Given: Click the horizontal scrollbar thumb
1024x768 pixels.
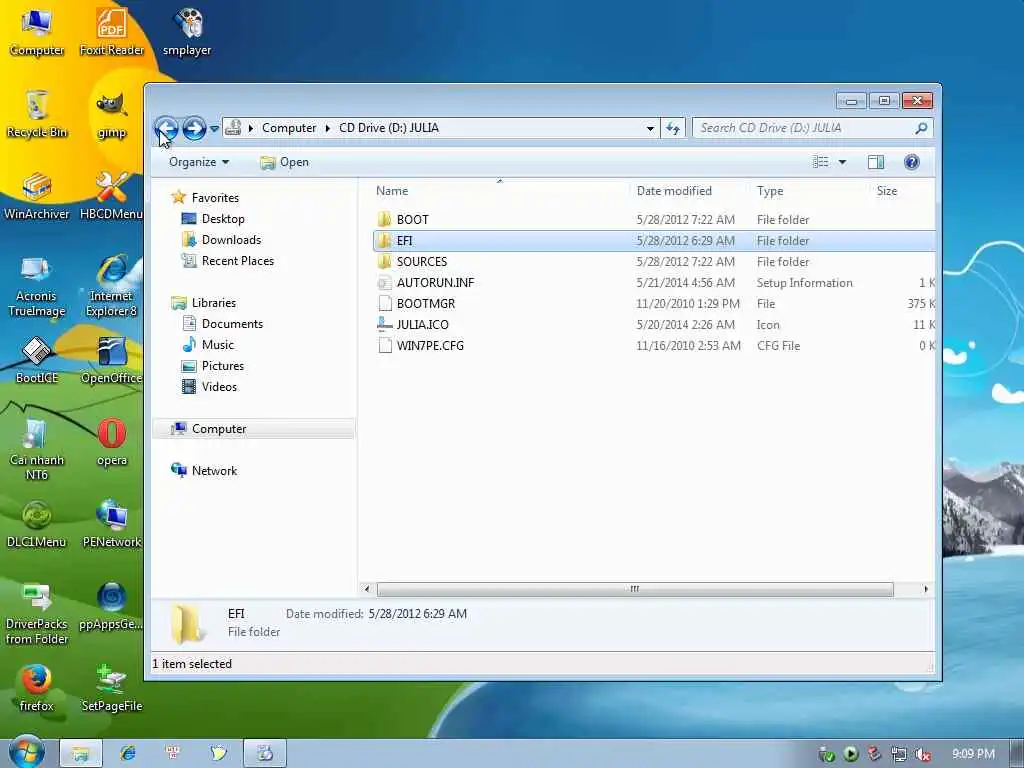Looking at the screenshot, I should pyautogui.click(x=635, y=589).
